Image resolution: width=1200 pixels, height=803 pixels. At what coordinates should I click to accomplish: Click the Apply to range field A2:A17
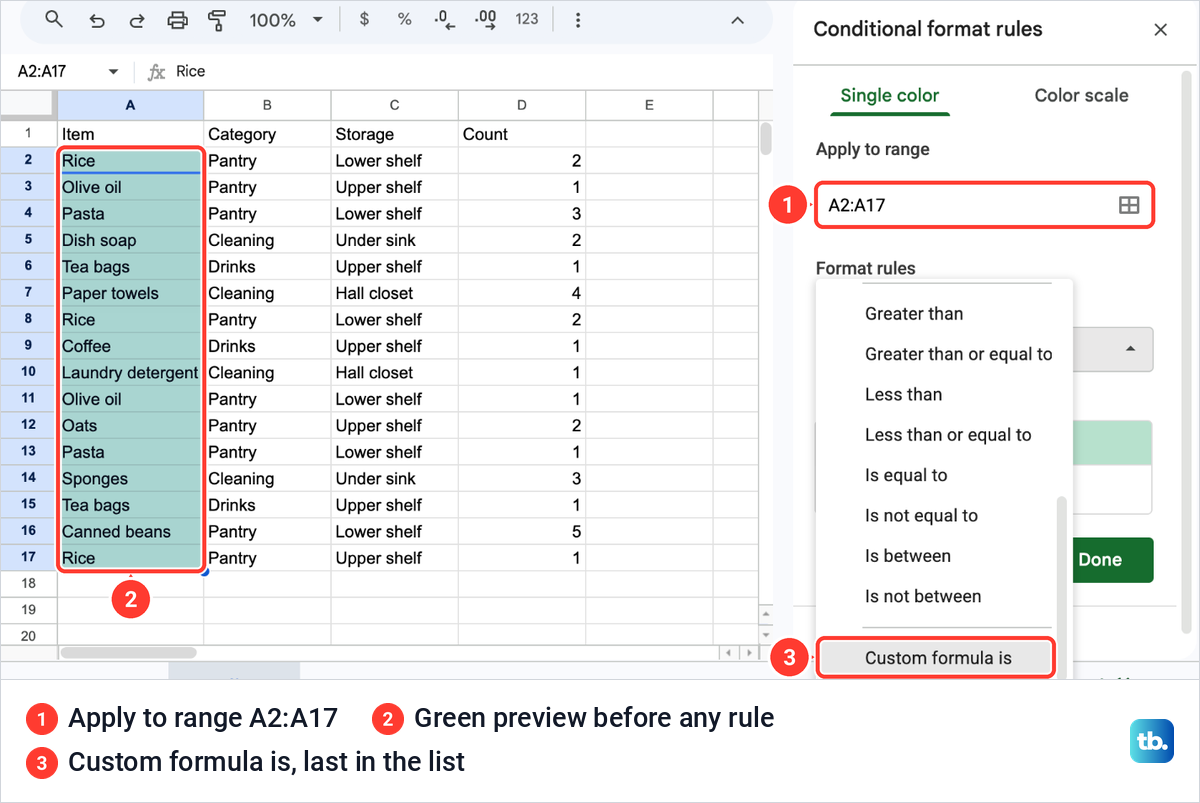coord(985,205)
